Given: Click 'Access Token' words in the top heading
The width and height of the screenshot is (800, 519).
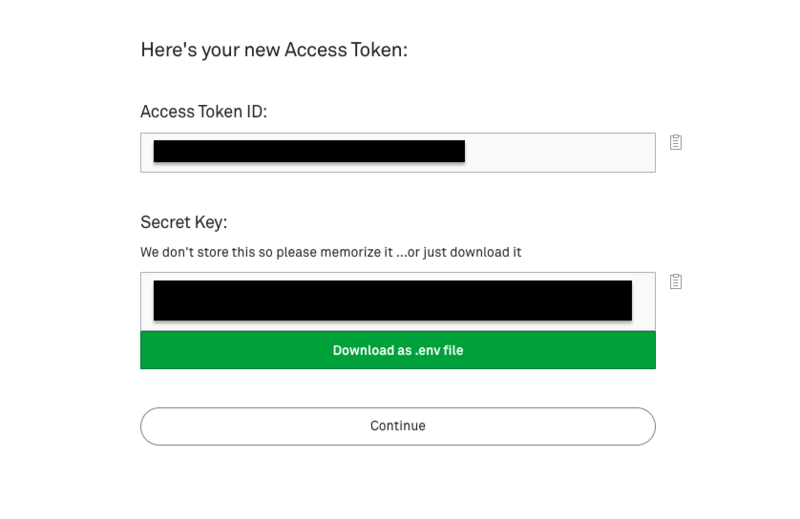Looking at the screenshot, I should click(344, 50).
